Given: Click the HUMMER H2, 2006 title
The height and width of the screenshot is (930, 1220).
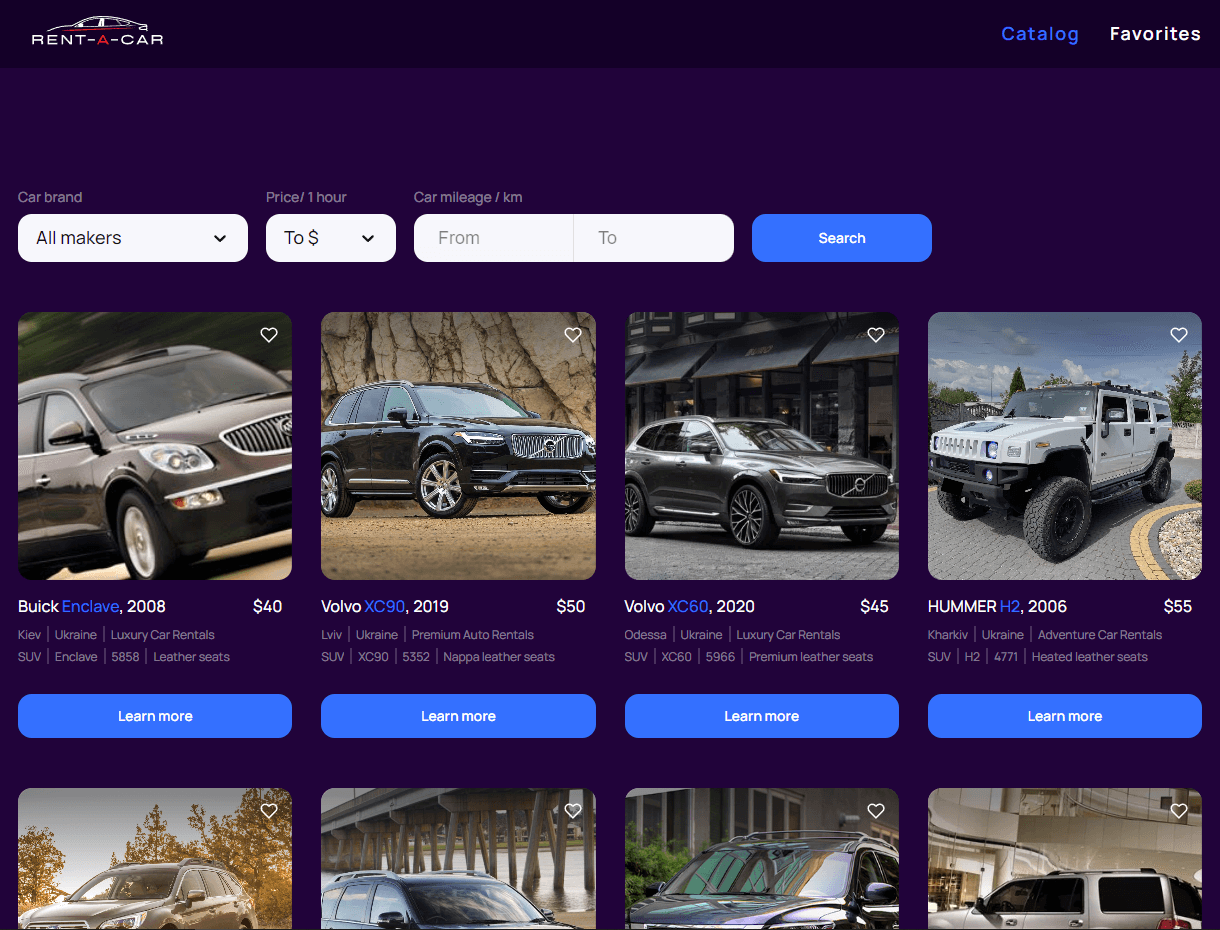Looking at the screenshot, I should pos(998,606).
